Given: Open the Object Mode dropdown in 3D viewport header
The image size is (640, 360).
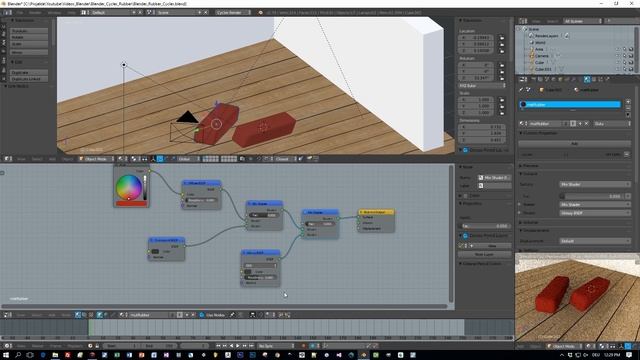Looking at the screenshot, I should click(x=97, y=159).
